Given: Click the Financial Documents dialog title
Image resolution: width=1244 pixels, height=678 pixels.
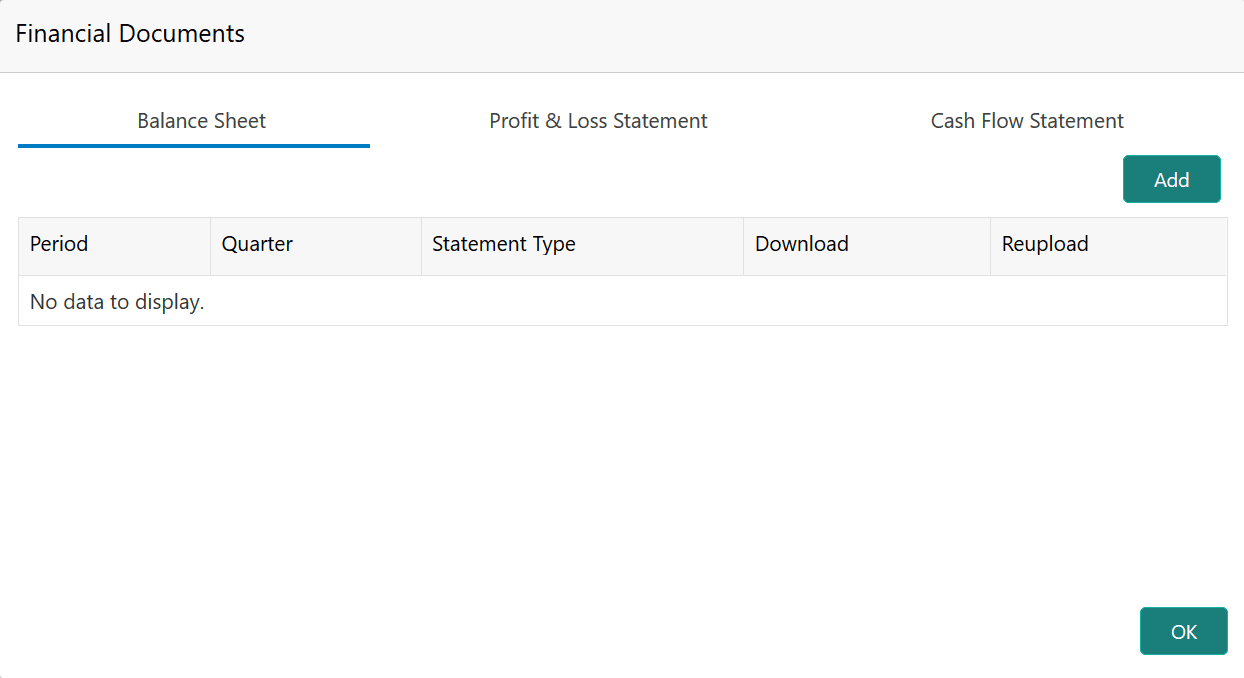Looking at the screenshot, I should (130, 34).
